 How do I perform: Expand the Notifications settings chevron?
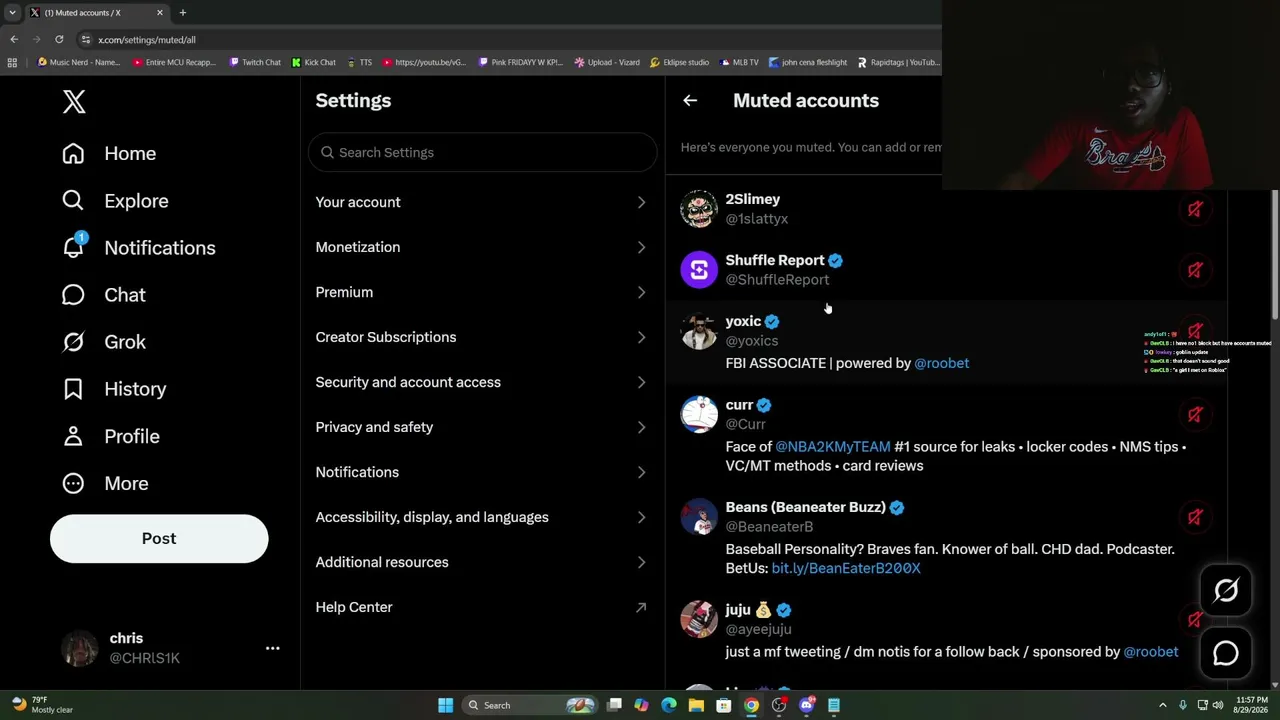click(x=641, y=472)
